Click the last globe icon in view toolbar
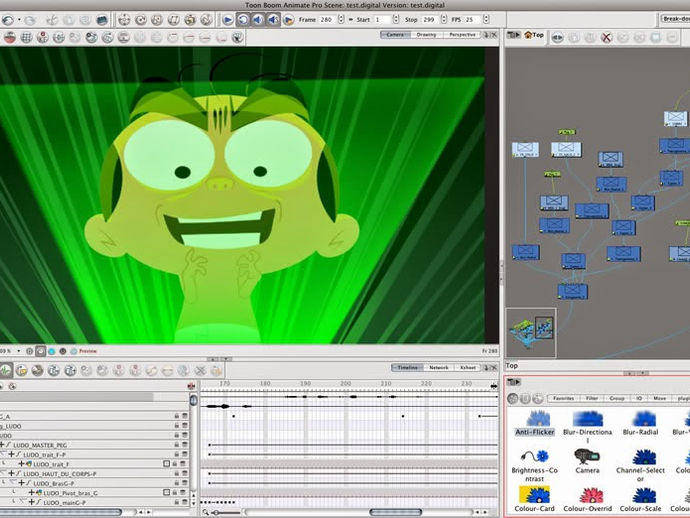Image resolution: width=690 pixels, height=518 pixels. pyautogui.click(x=238, y=38)
